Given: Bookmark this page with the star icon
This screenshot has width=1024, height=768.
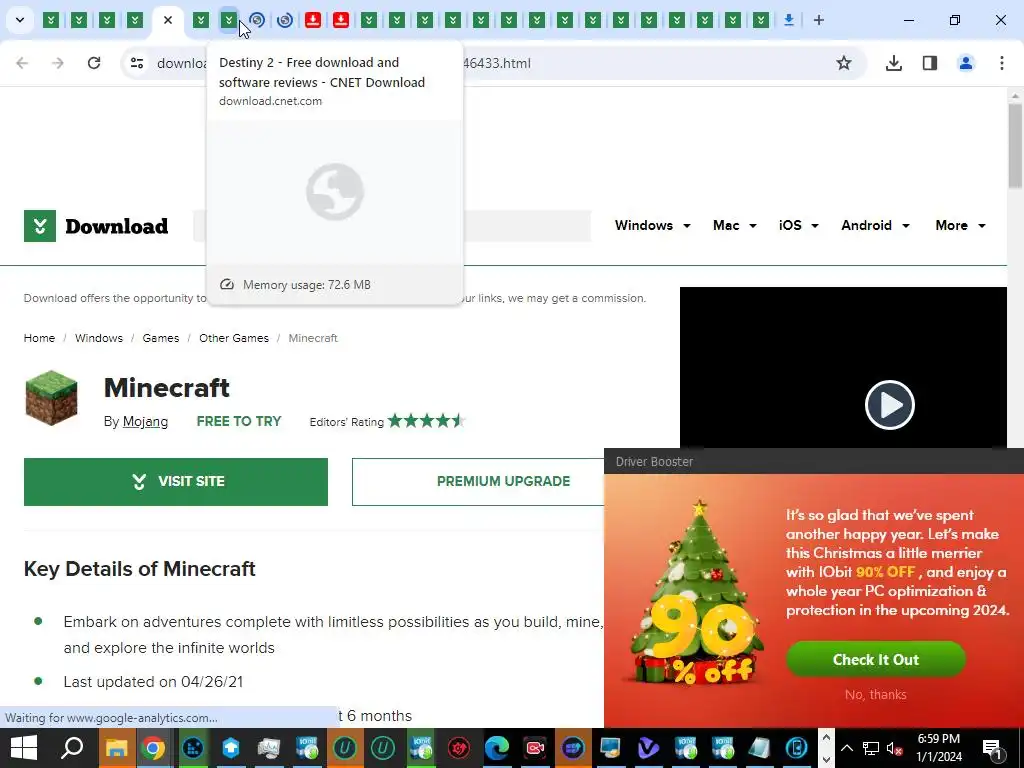Looking at the screenshot, I should click(x=844, y=63).
